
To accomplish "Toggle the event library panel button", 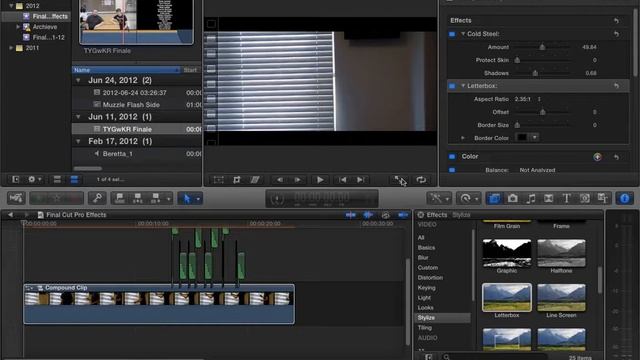I will click(16, 180).
